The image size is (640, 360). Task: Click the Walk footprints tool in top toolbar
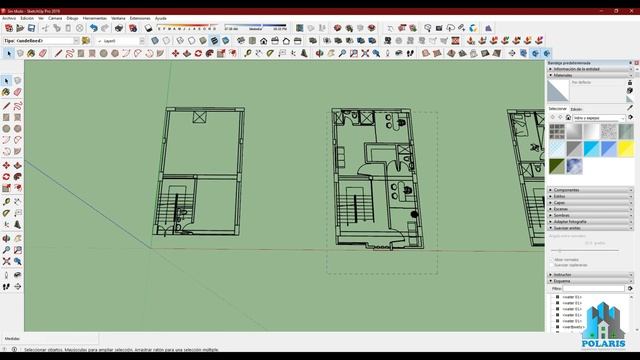(410, 53)
